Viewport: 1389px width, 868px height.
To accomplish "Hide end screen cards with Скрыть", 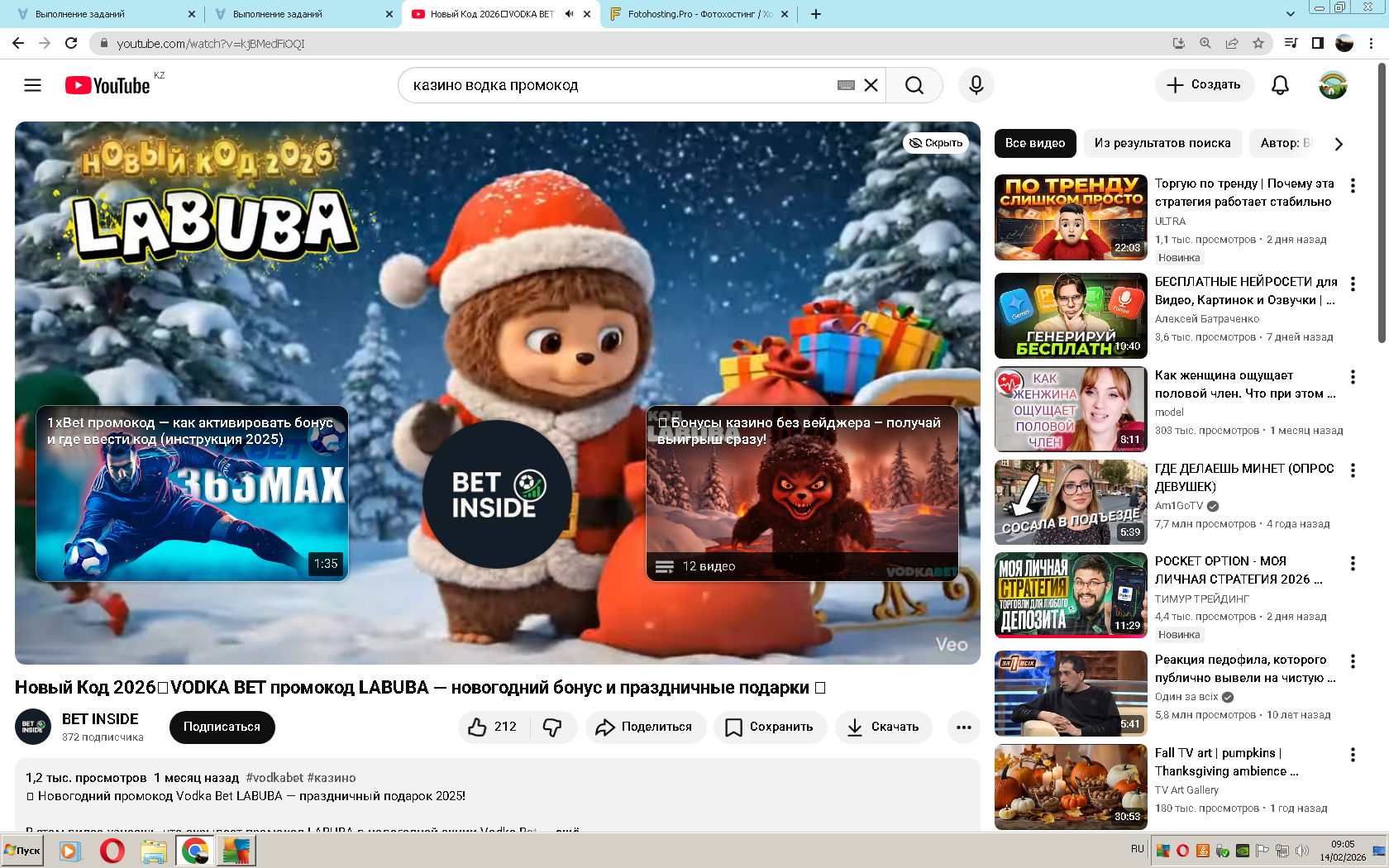I will pos(936,143).
